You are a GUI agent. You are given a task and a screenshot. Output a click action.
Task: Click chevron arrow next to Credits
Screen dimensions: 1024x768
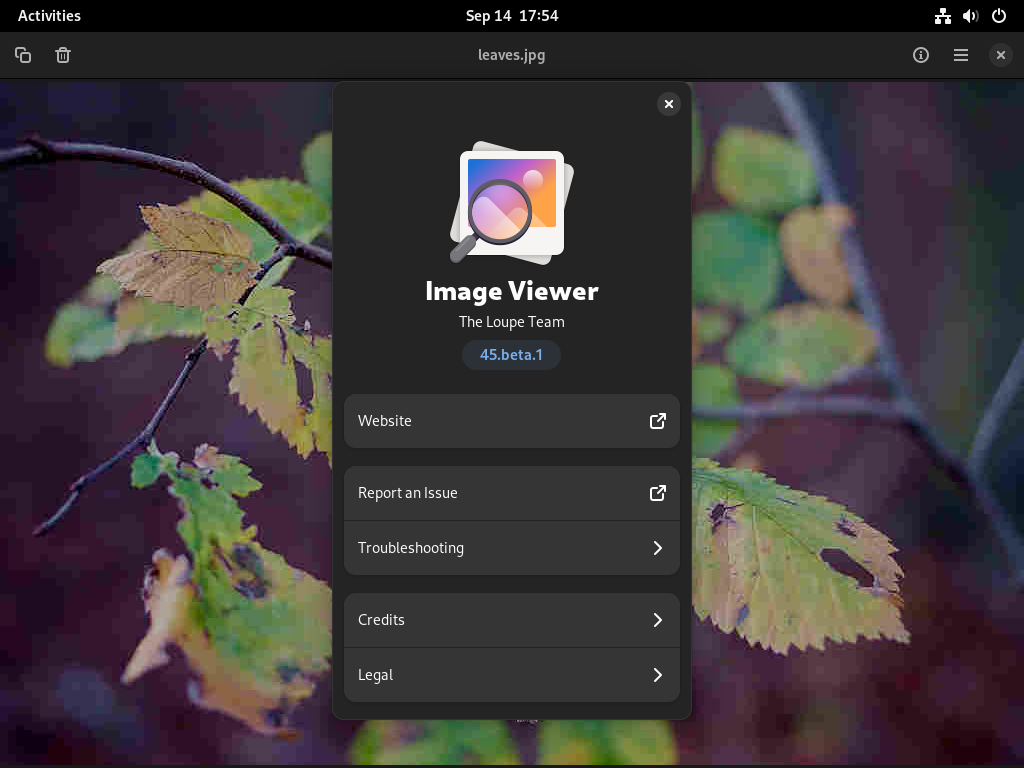[x=658, y=620]
